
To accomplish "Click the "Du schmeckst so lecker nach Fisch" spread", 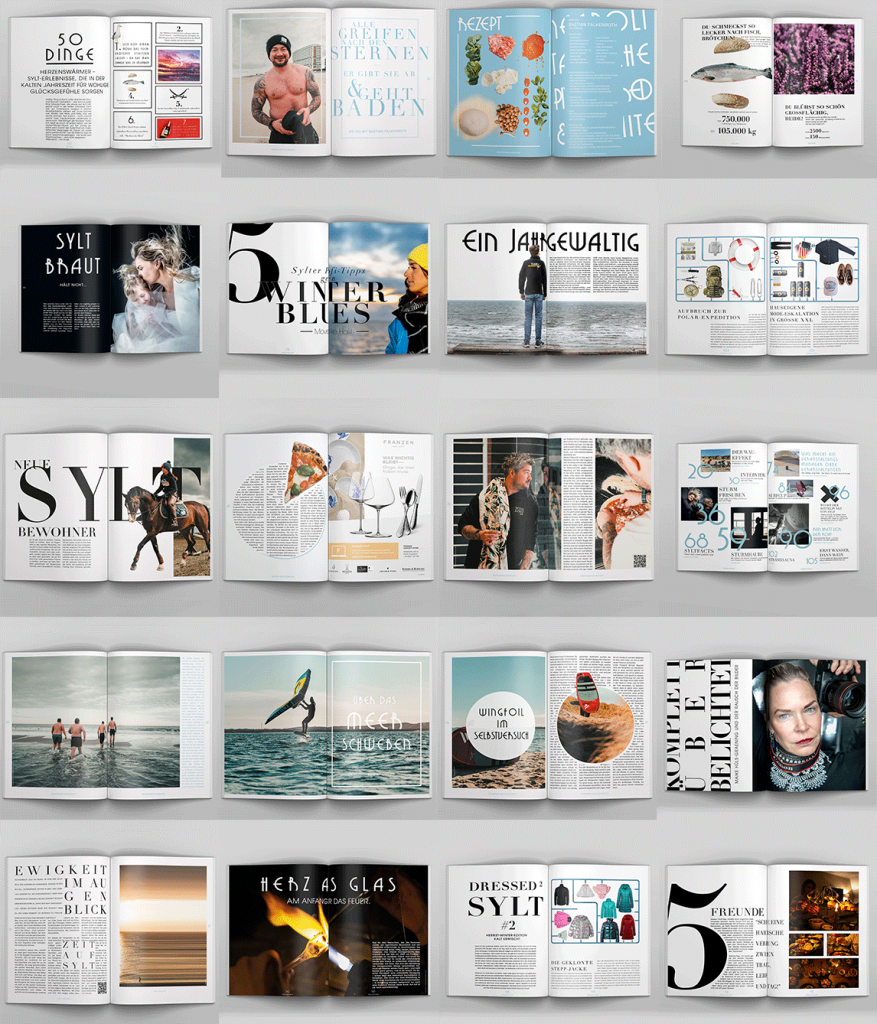I will click(x=765, y=80).
